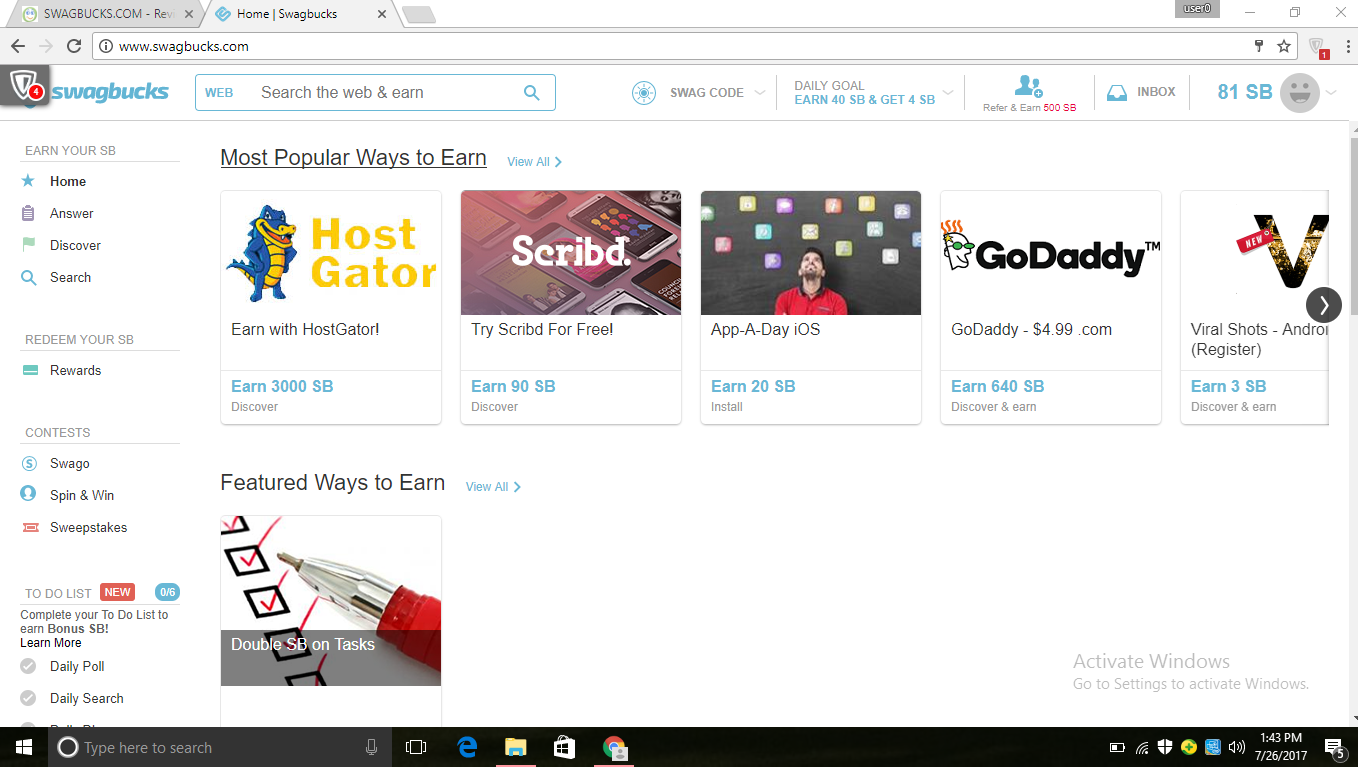1358x767 pixels.
Task: Reload the page with the refresh icon
Action: [x=74, y=46]
